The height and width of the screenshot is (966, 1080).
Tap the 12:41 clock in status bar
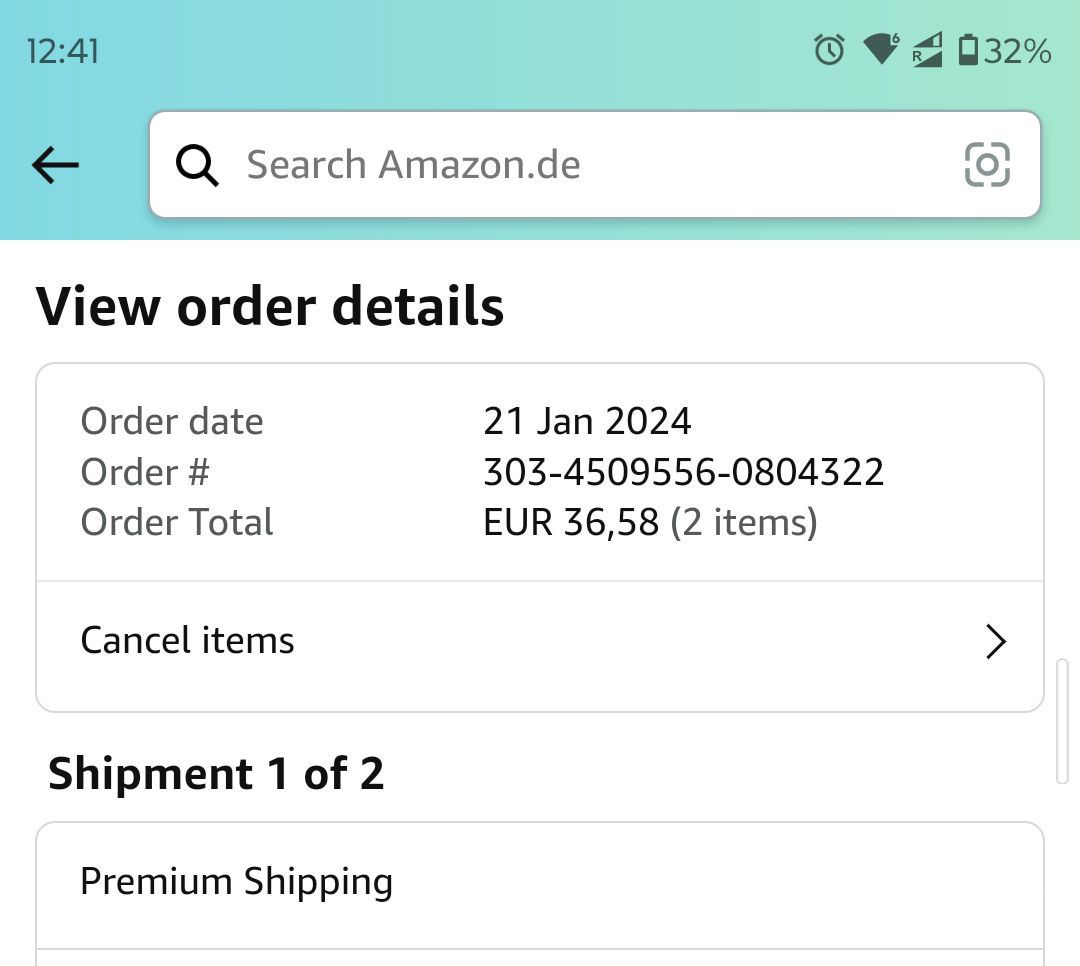click(63, 51)
